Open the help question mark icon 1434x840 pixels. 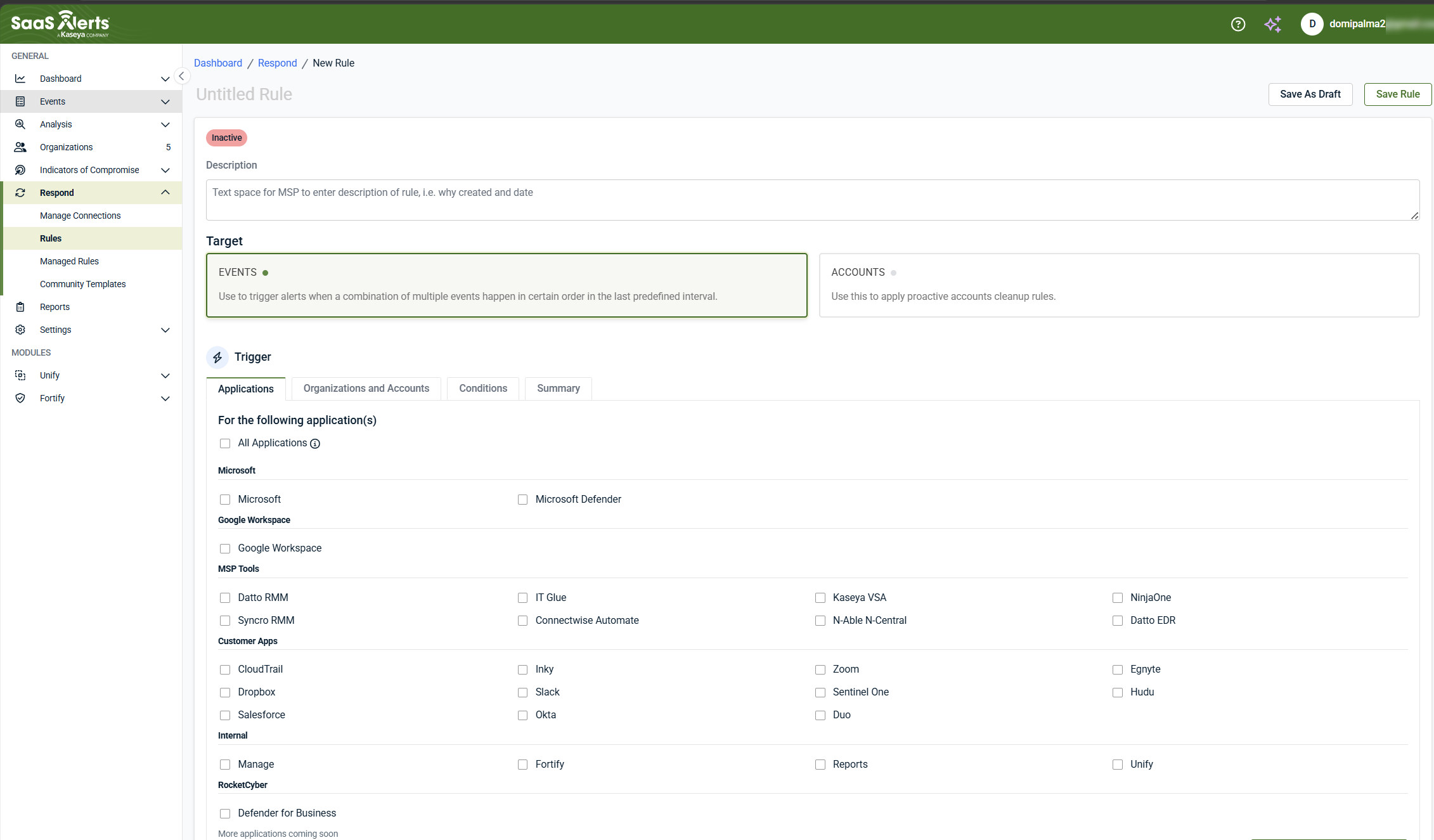1238,24
